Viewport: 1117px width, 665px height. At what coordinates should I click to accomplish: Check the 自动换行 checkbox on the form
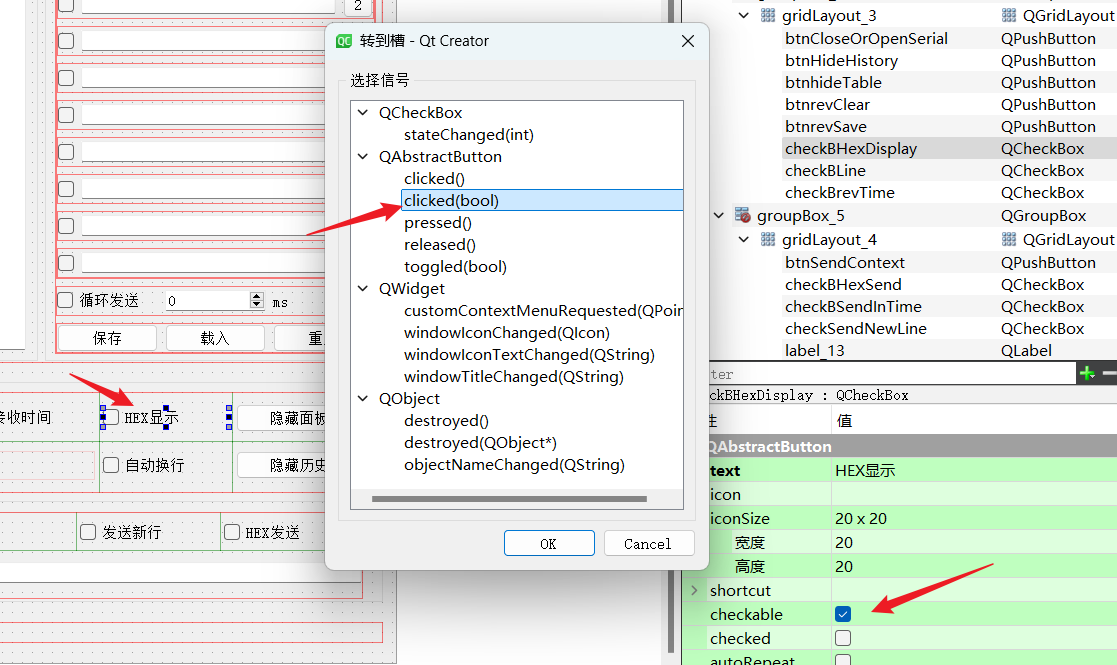pos(111,464)
